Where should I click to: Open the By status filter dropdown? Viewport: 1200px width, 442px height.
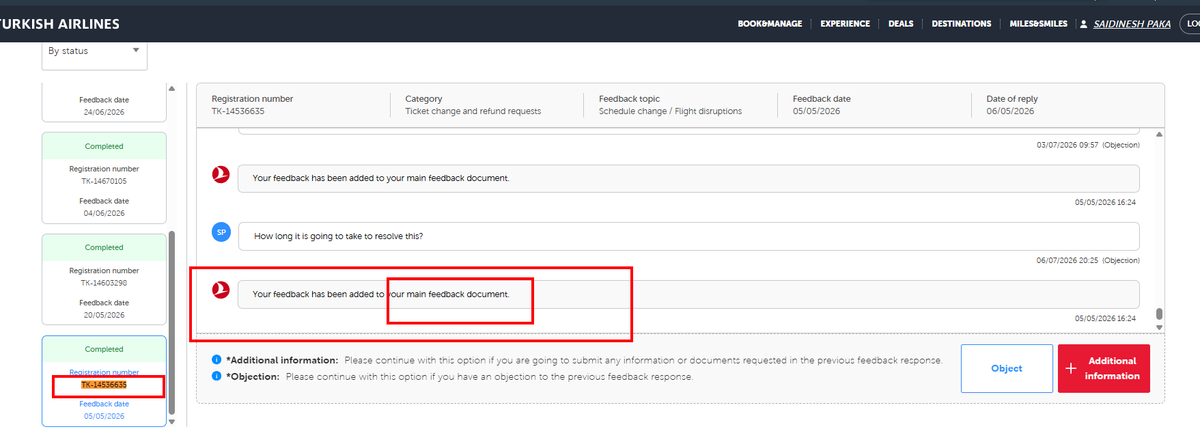pos(94,51)
